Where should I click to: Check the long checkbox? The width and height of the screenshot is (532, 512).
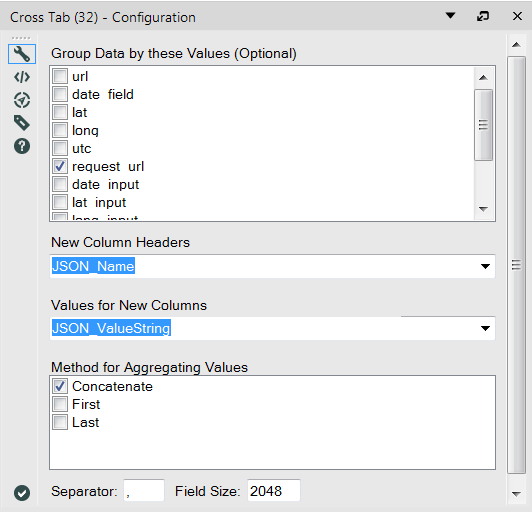point(60,130)
